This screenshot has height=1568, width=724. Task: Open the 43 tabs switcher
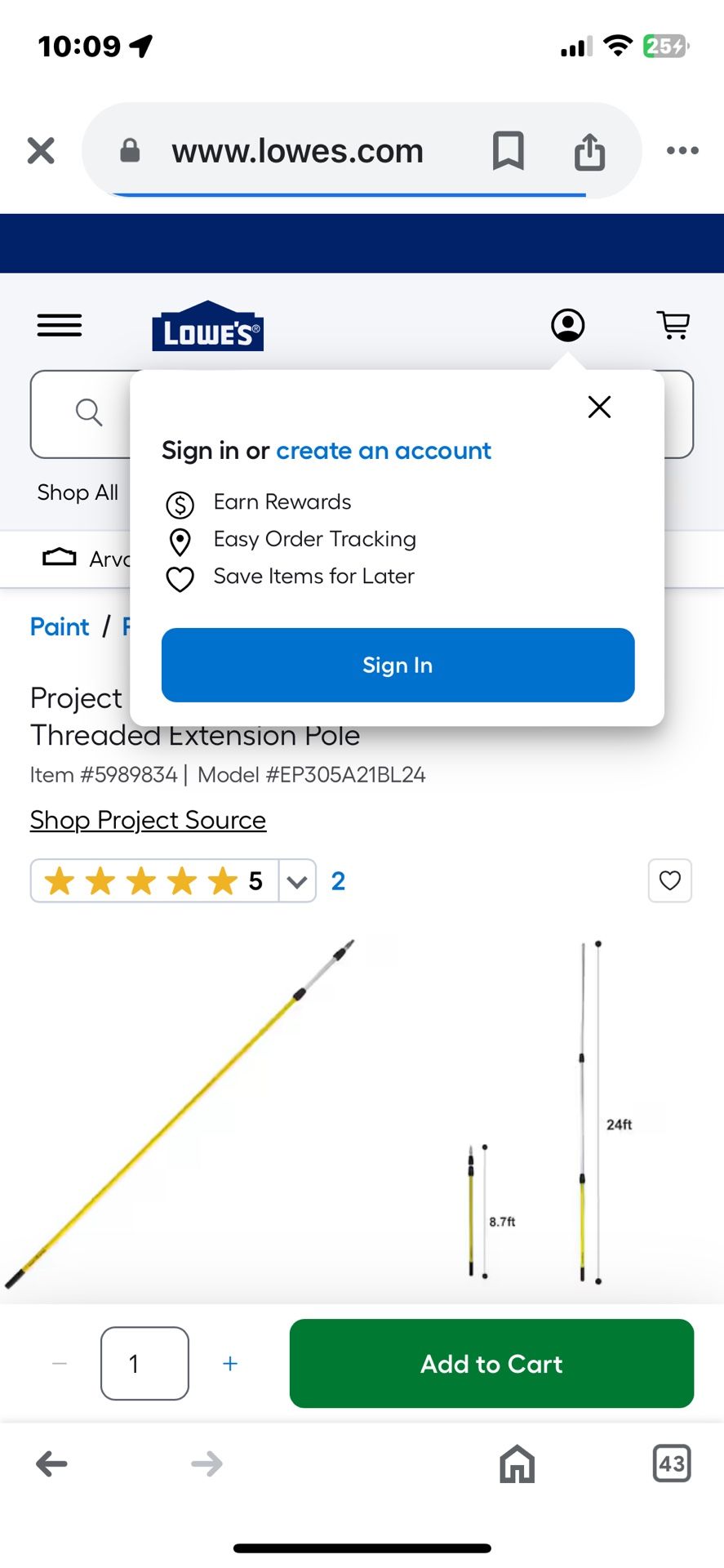(x=672, y=1463)
